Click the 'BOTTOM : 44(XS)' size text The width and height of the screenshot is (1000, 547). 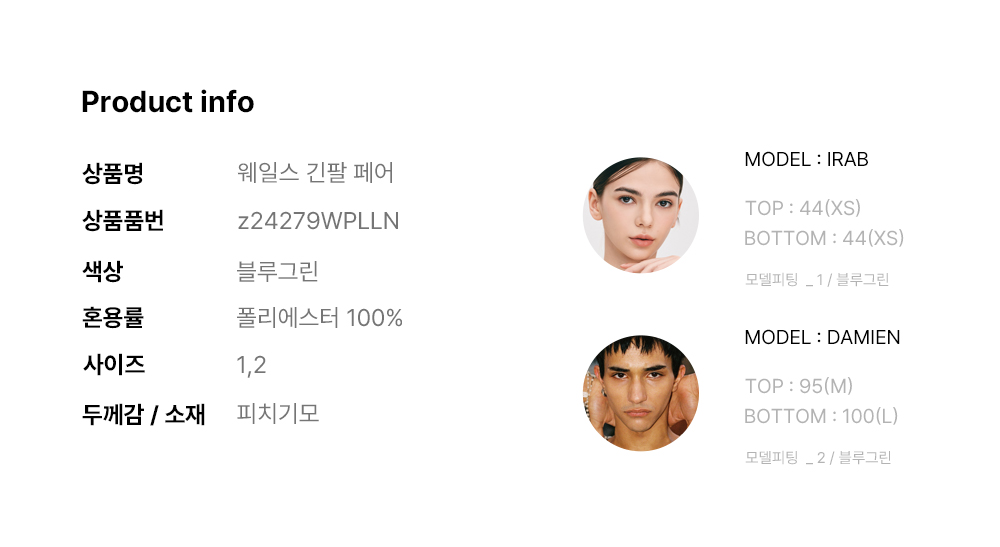click(x=823, y=238)
